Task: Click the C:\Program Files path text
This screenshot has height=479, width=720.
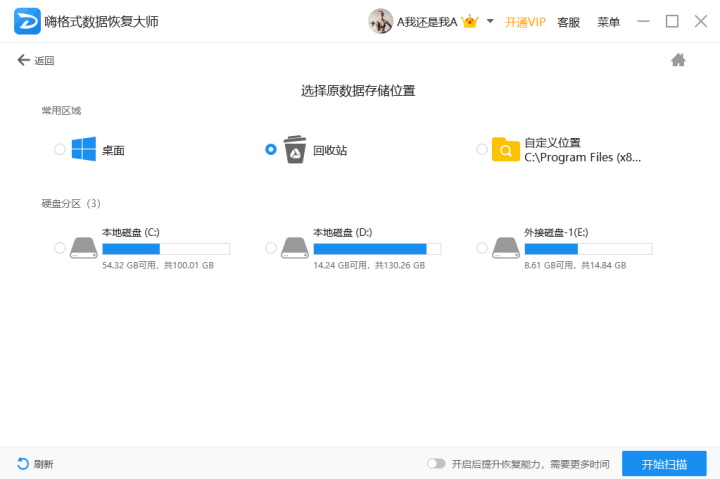Action: 582,158
